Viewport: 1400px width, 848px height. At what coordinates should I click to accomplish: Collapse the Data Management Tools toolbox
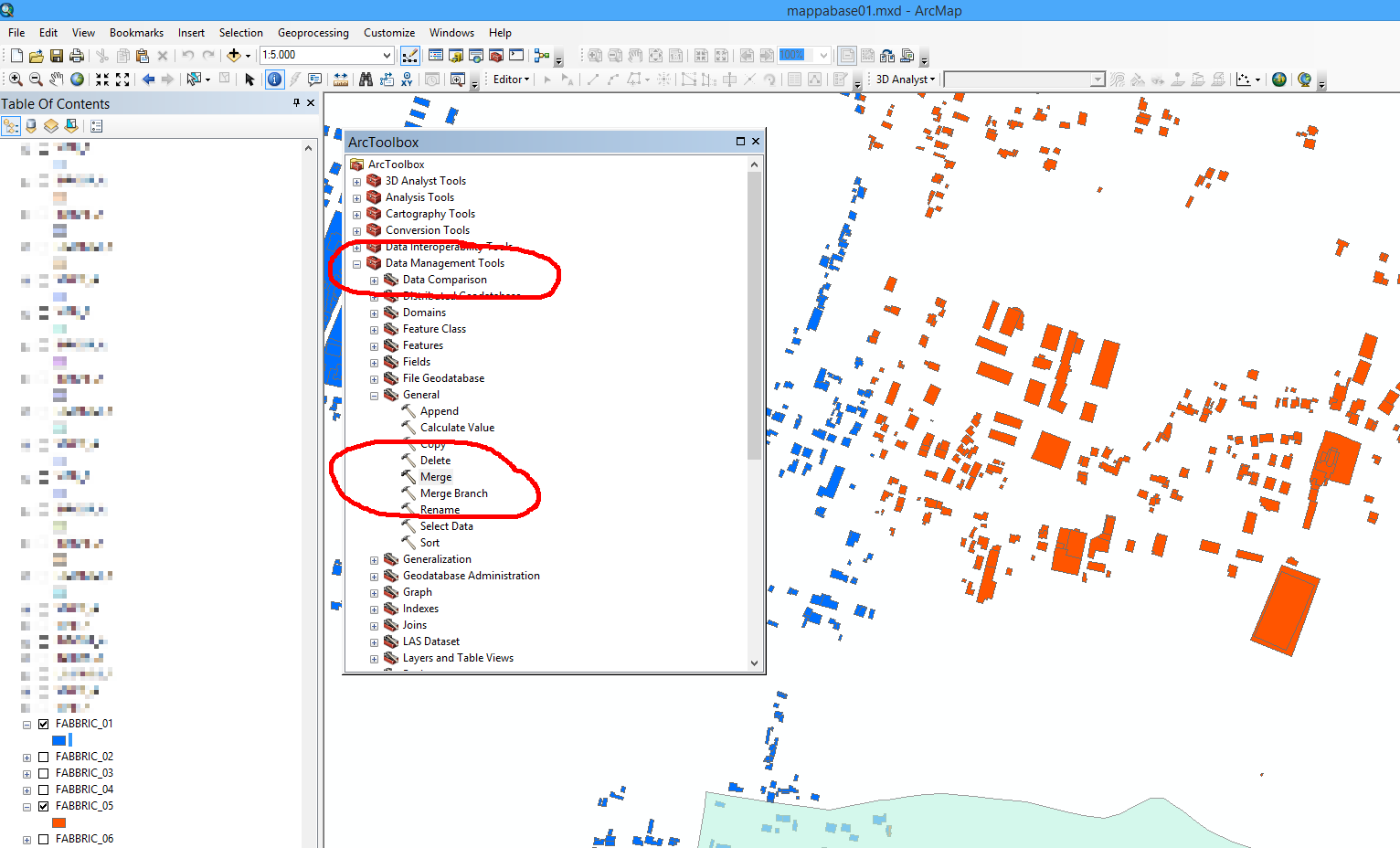click(x=357, y=263)
